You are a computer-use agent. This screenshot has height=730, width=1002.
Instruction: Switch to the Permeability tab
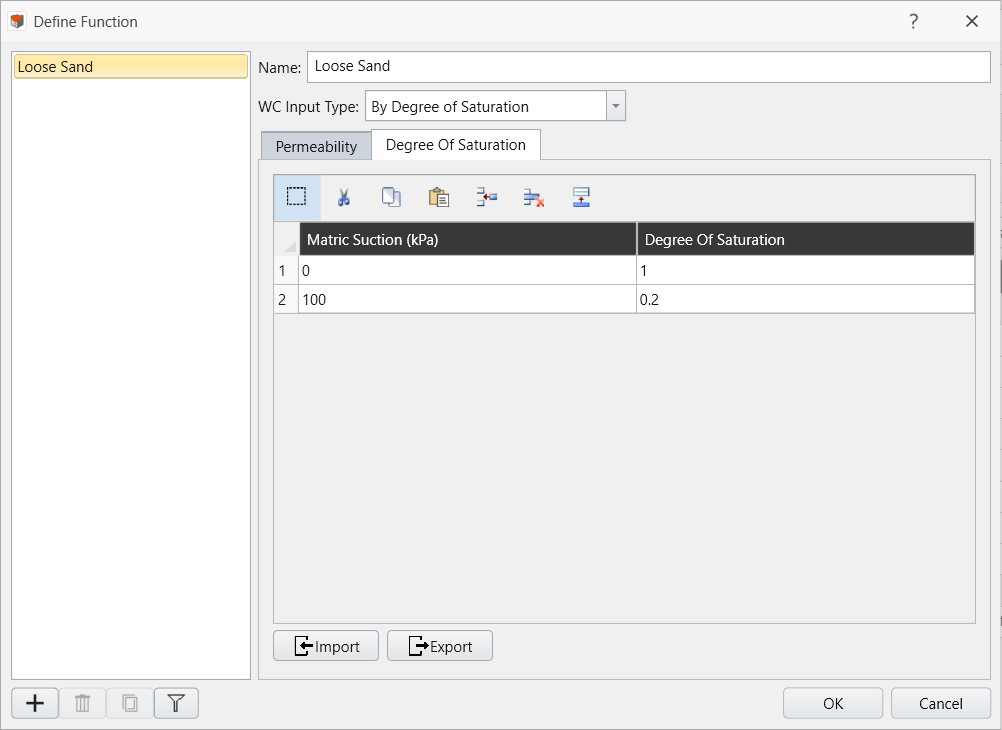coord(316,146)
